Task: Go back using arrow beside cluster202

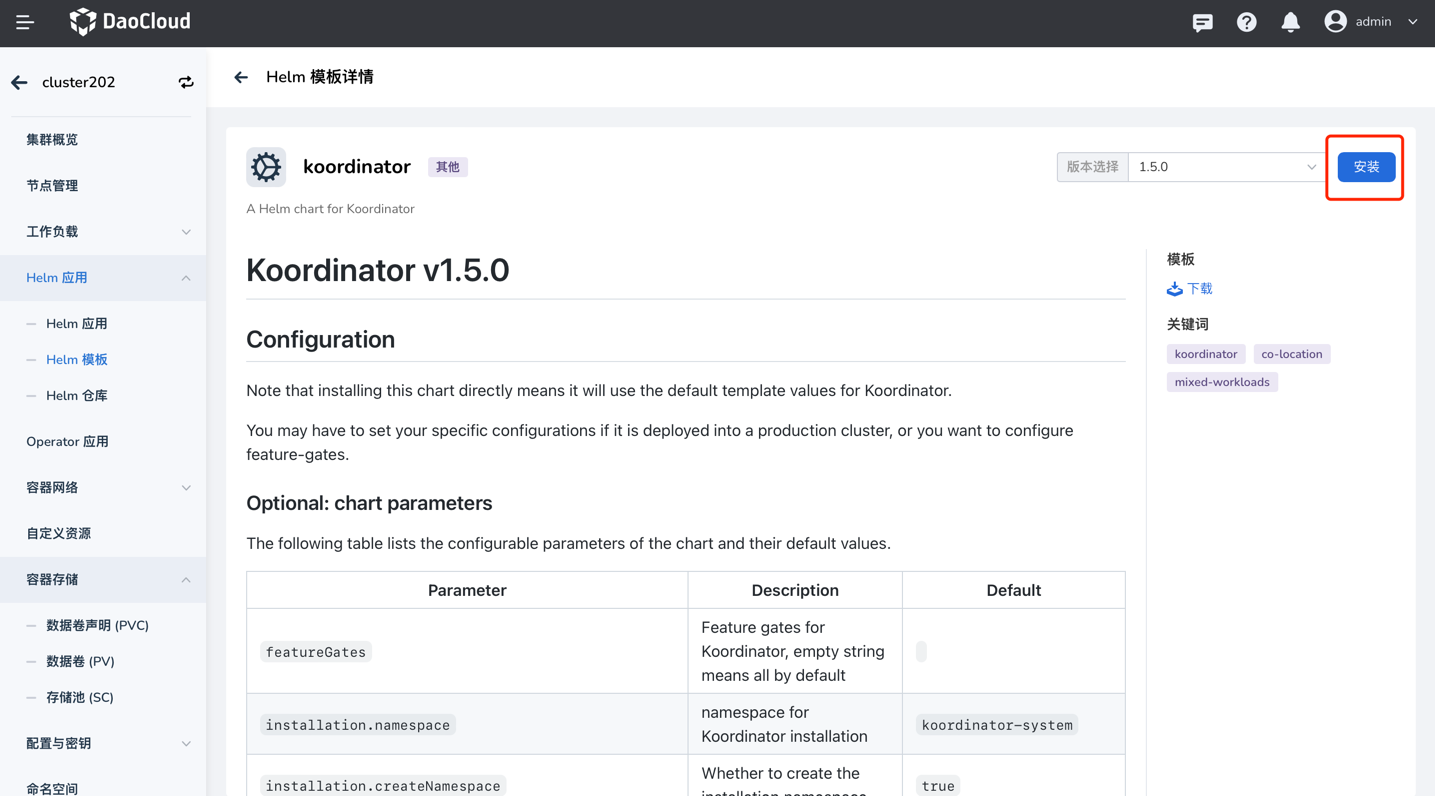Action: (x=20, y=83)
